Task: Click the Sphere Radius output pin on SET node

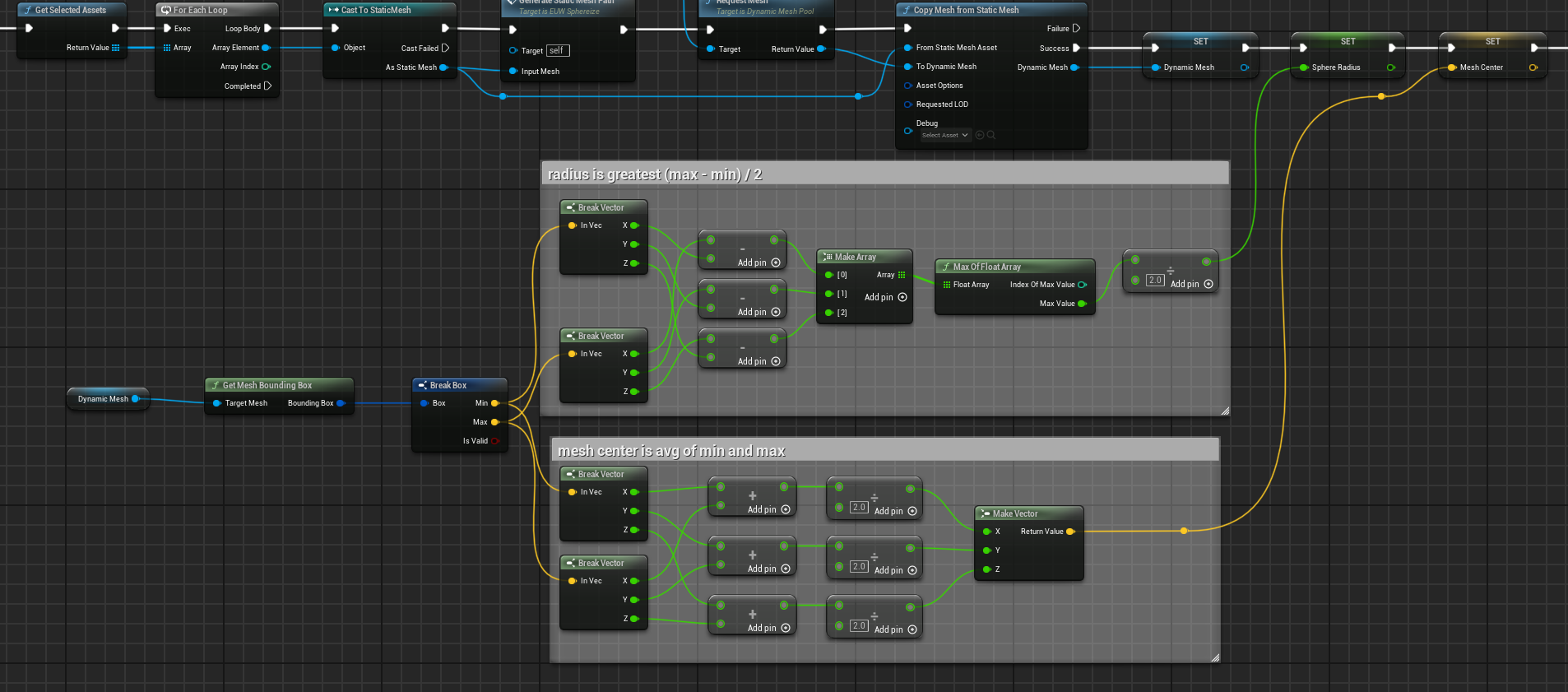Action: [x=1390, y=67]
